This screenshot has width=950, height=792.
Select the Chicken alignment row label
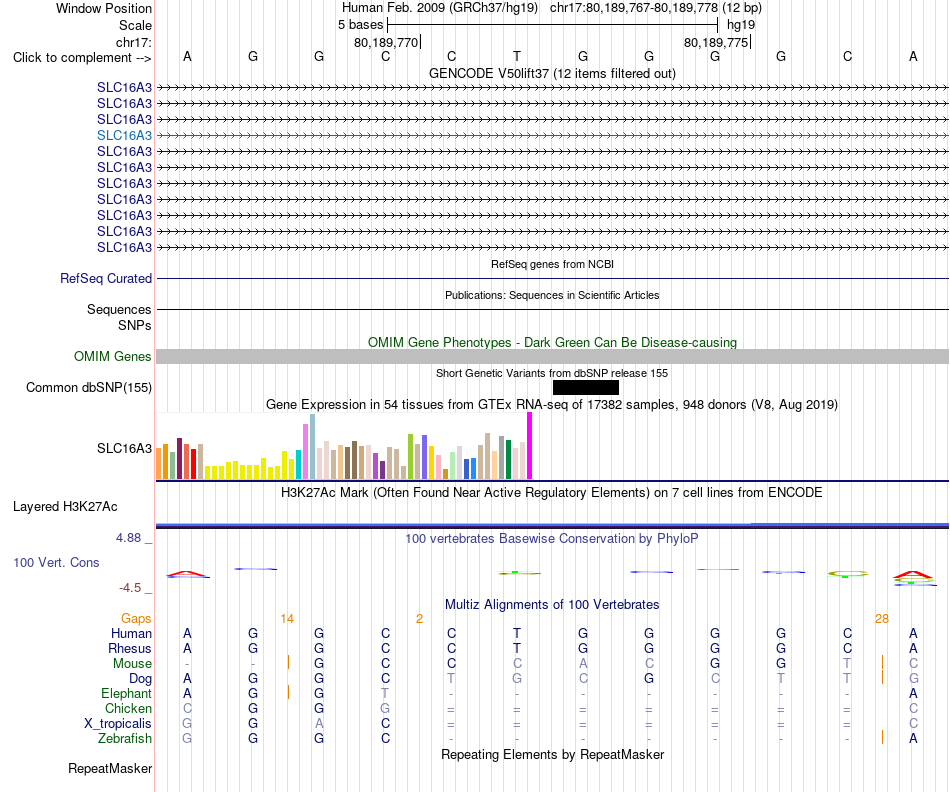click(x=128, y=708)
